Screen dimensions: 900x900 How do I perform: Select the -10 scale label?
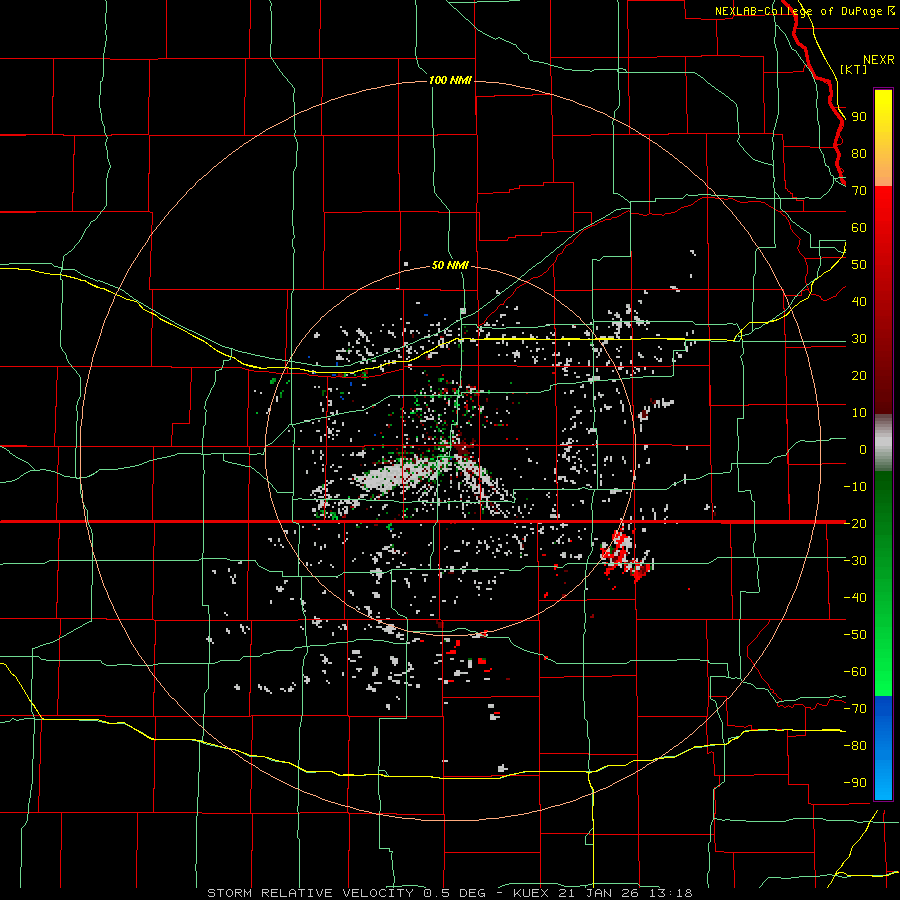[x=855, y=487]
